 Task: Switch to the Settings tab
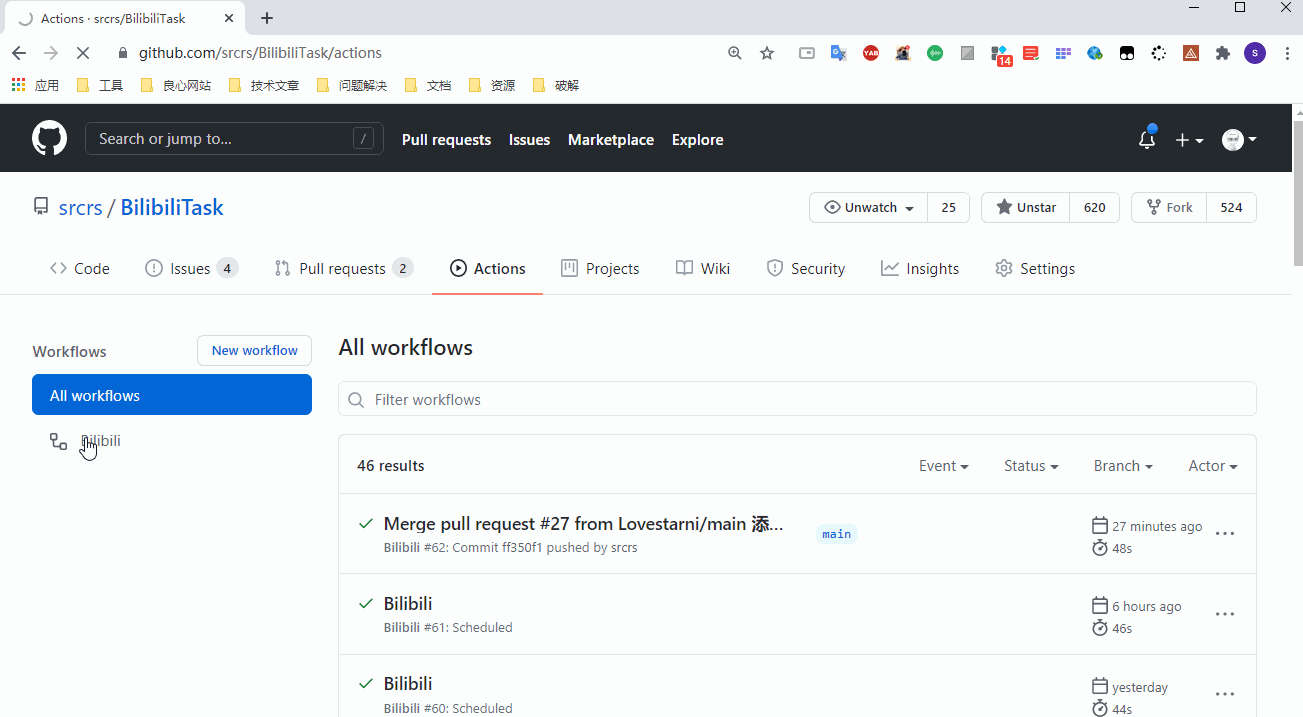click(x=1035, y=268)
